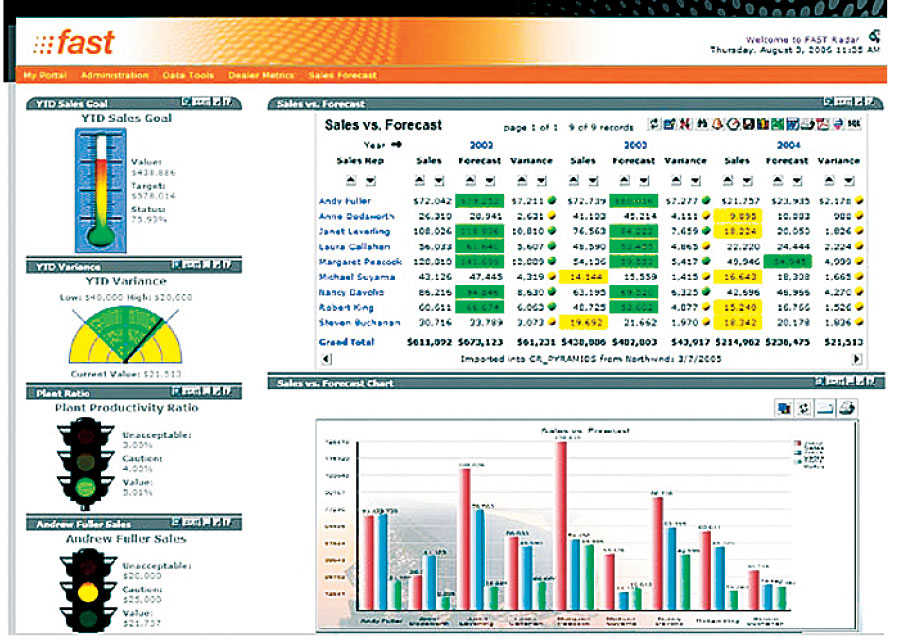909x640 pixels.
Task: Click the SQL icon in report toolbar
Action: point(854,124)
